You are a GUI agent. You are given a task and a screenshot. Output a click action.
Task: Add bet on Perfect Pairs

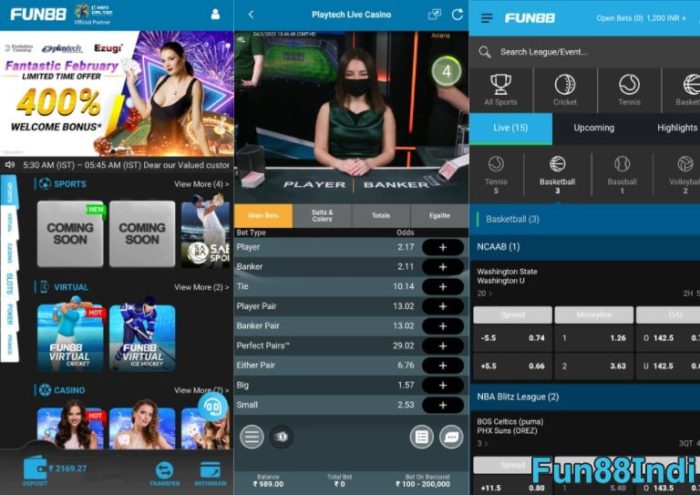point(443,345)
